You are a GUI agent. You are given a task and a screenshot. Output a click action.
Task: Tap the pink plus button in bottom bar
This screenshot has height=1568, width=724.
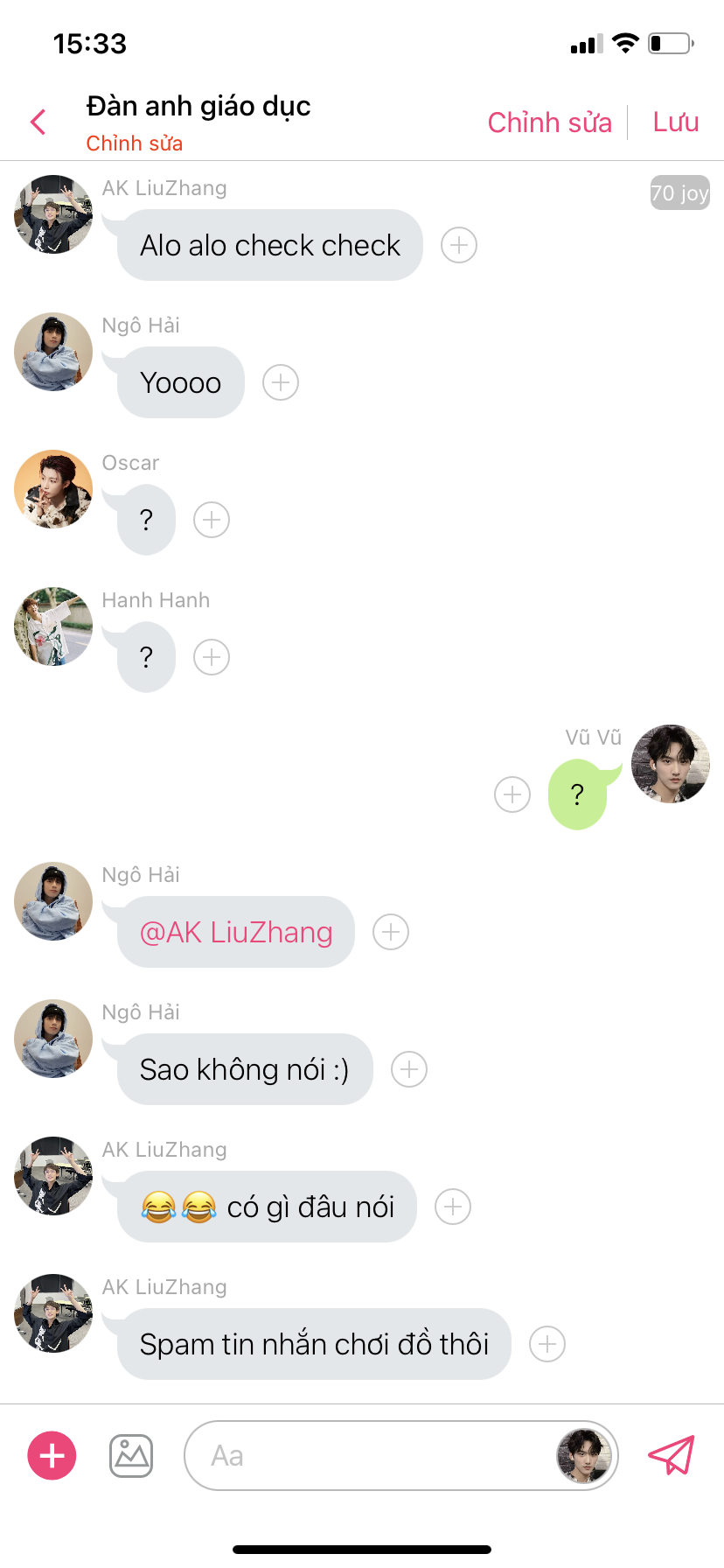coord(52,1455)
